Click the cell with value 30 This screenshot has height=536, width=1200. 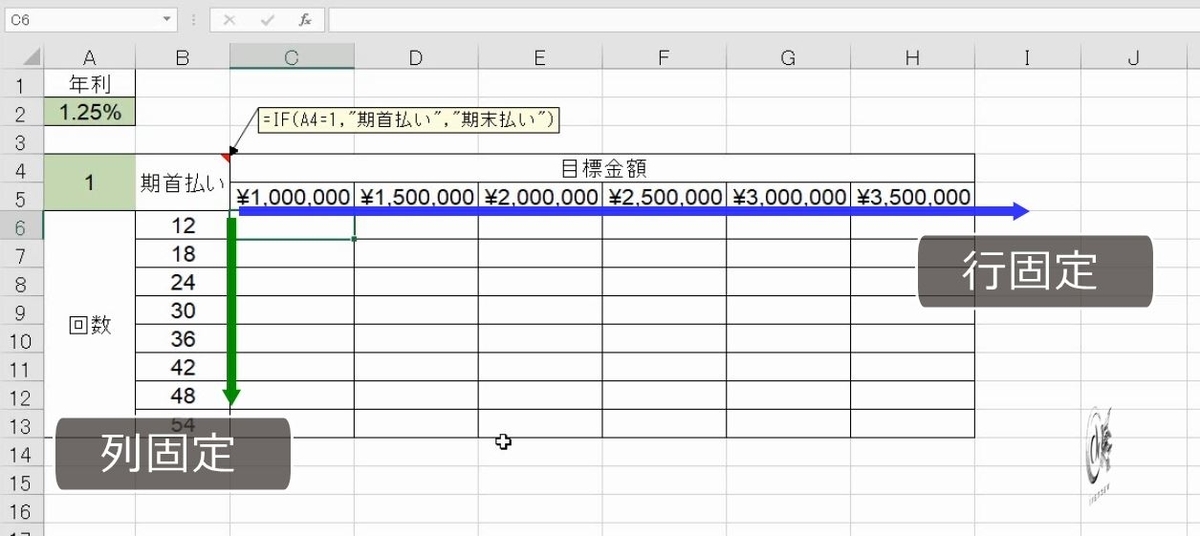tap(182, 311)
